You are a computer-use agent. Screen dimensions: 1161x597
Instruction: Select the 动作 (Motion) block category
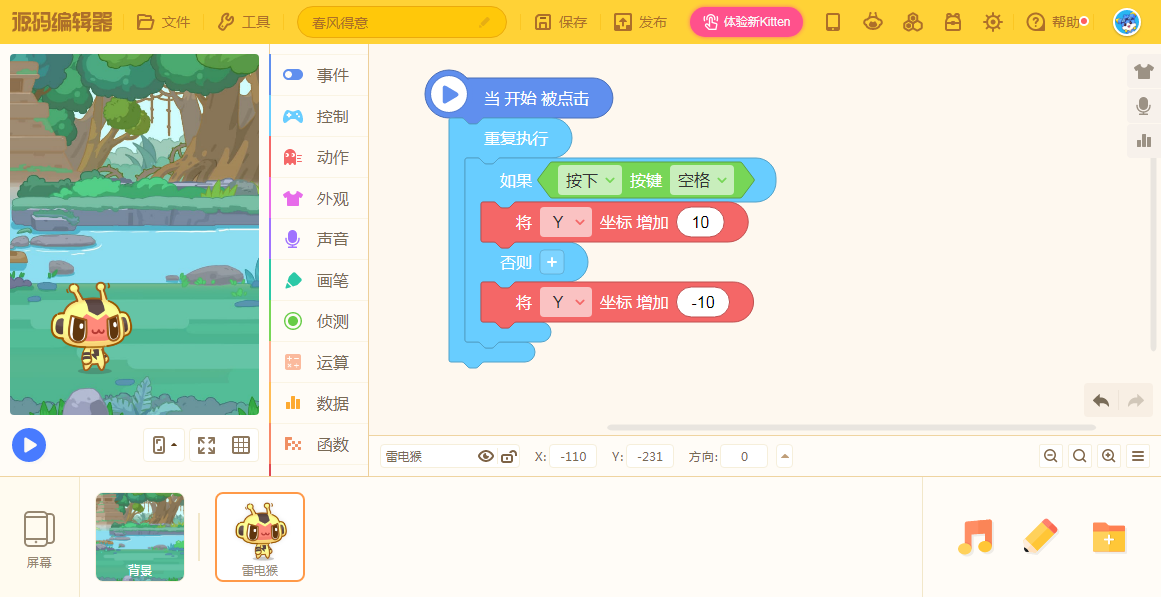[319, 157]
